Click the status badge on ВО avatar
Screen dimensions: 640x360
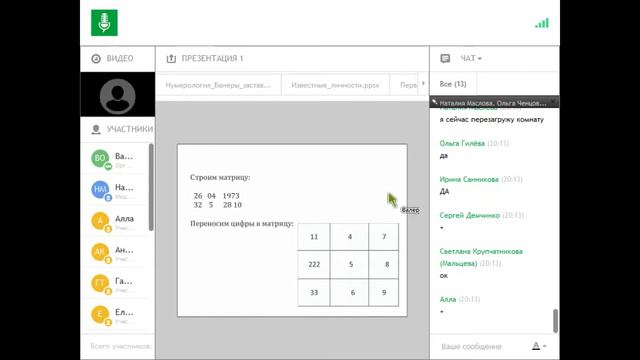(108, 166)
